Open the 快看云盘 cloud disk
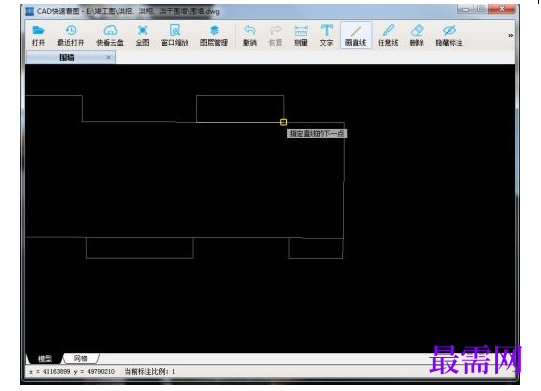 click(x=110, y=35)
